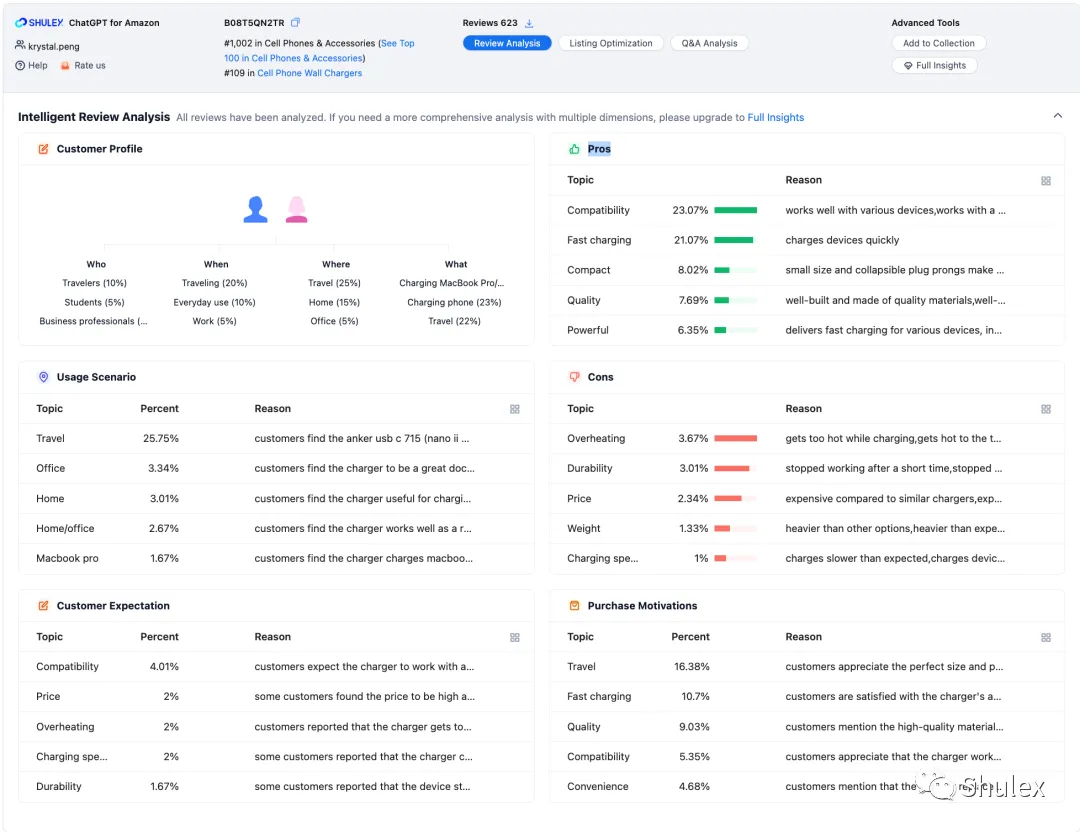
Task: Open the grid view icon in the Cons panel
Action: pos(1046,409)
